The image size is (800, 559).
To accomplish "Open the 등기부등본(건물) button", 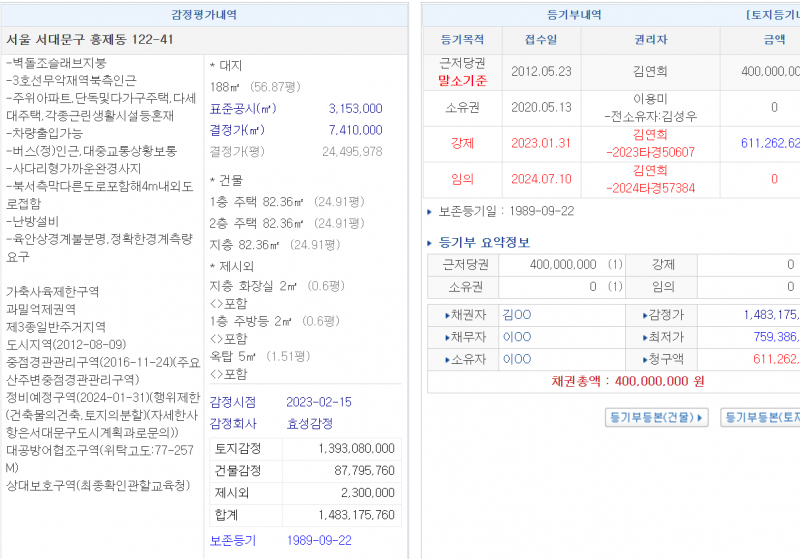I will point(656,418).
